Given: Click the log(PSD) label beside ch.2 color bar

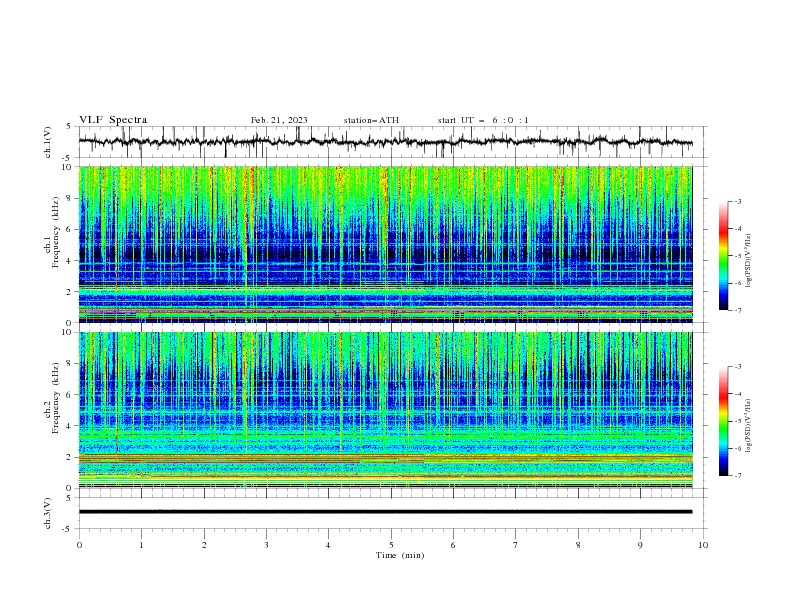Looking at the screenshot, I should 748,426.
